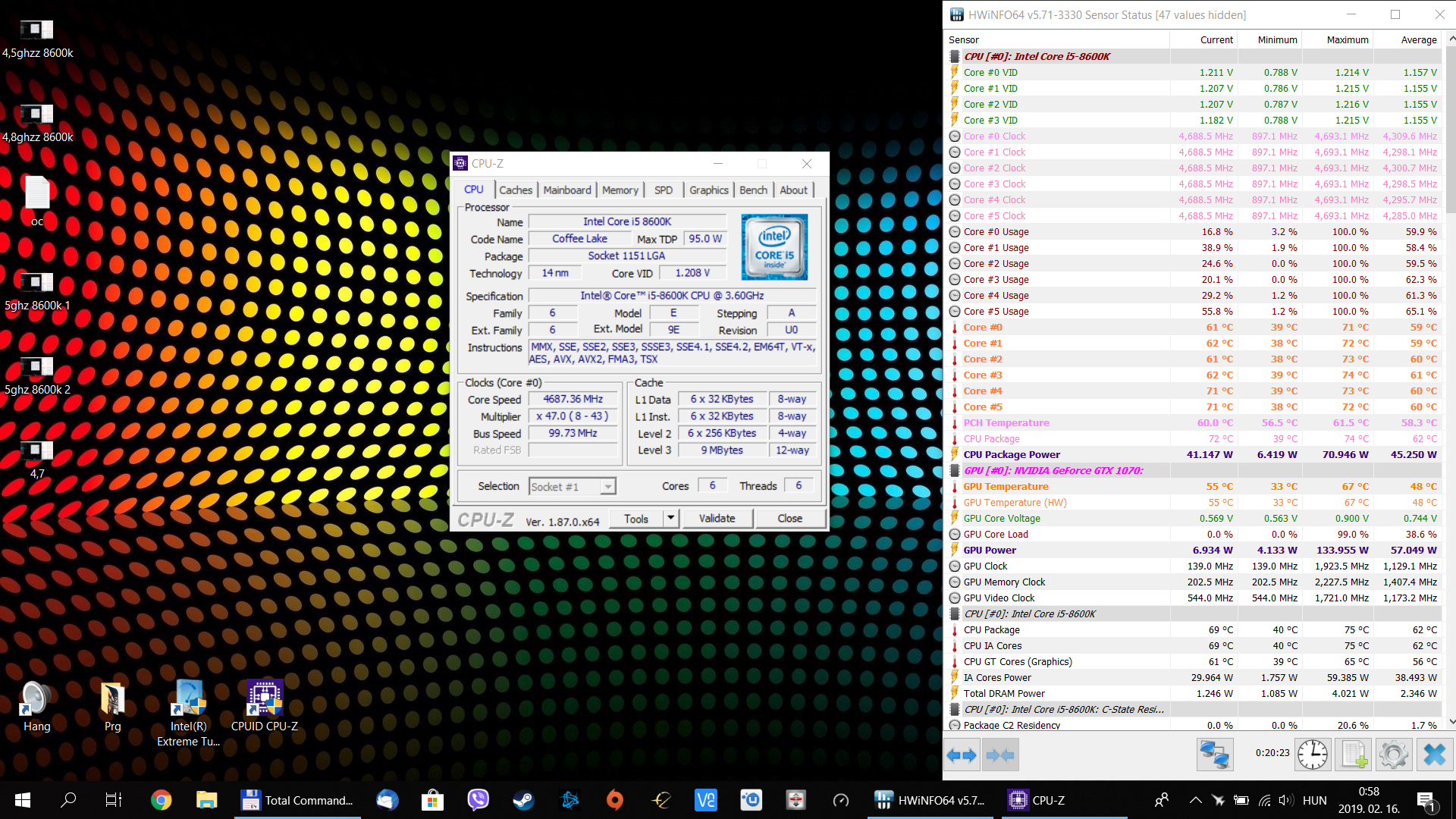Open Origin from the taskbar

pyautogui.click(x=614, y=800)
